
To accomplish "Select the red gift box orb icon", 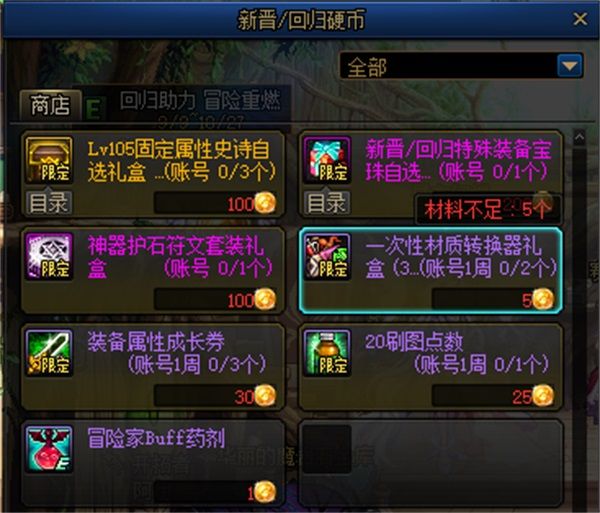I will click(327, 160).
